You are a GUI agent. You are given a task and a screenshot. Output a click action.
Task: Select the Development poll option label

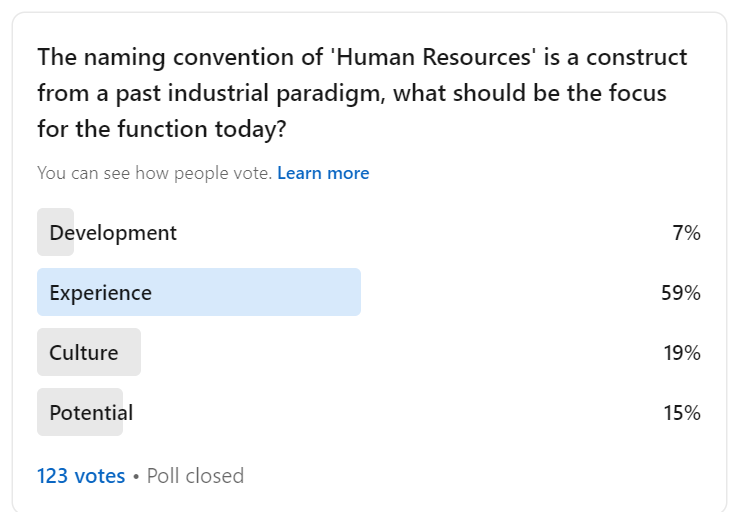pos(113,233)
